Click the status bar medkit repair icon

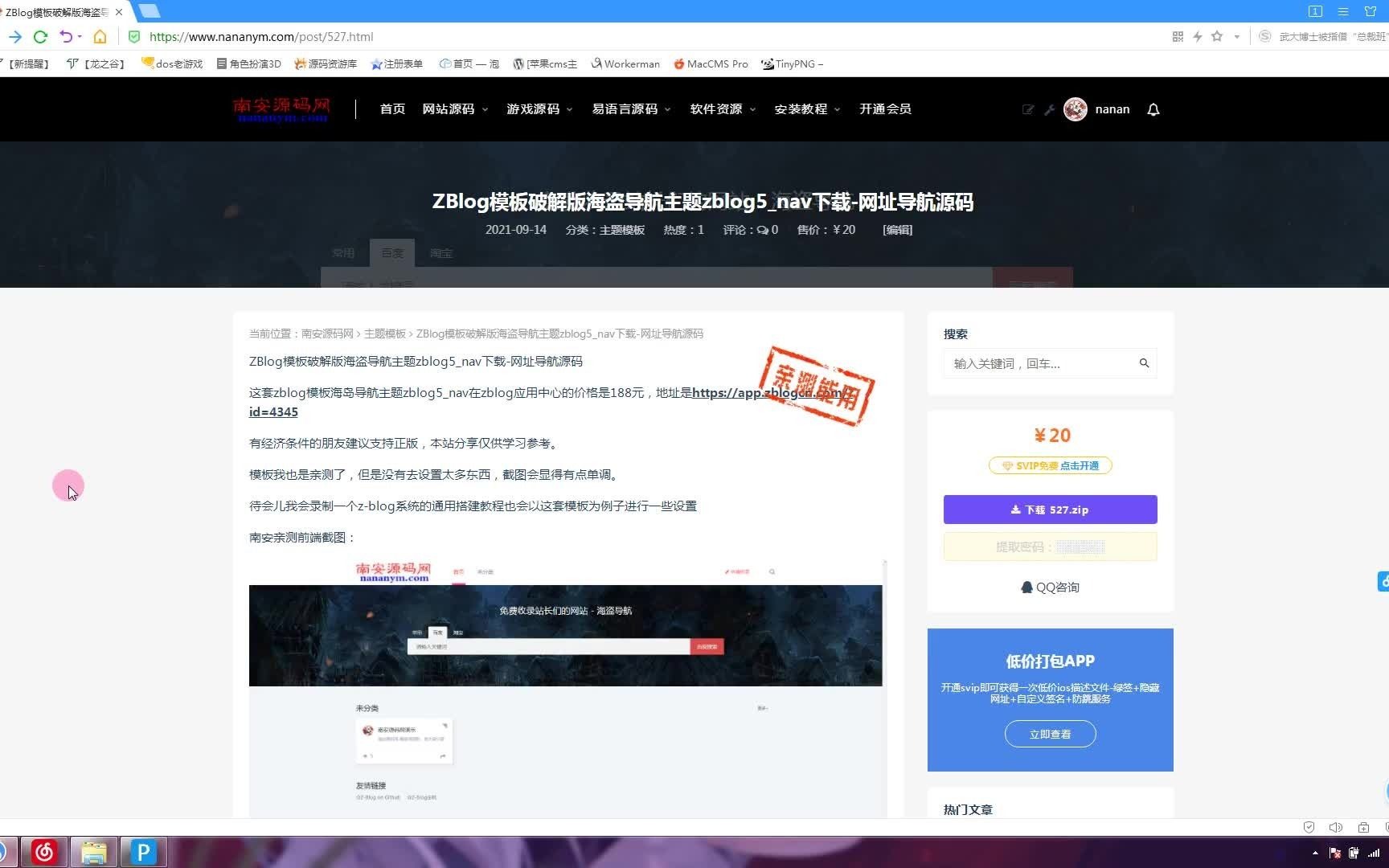1363,827
